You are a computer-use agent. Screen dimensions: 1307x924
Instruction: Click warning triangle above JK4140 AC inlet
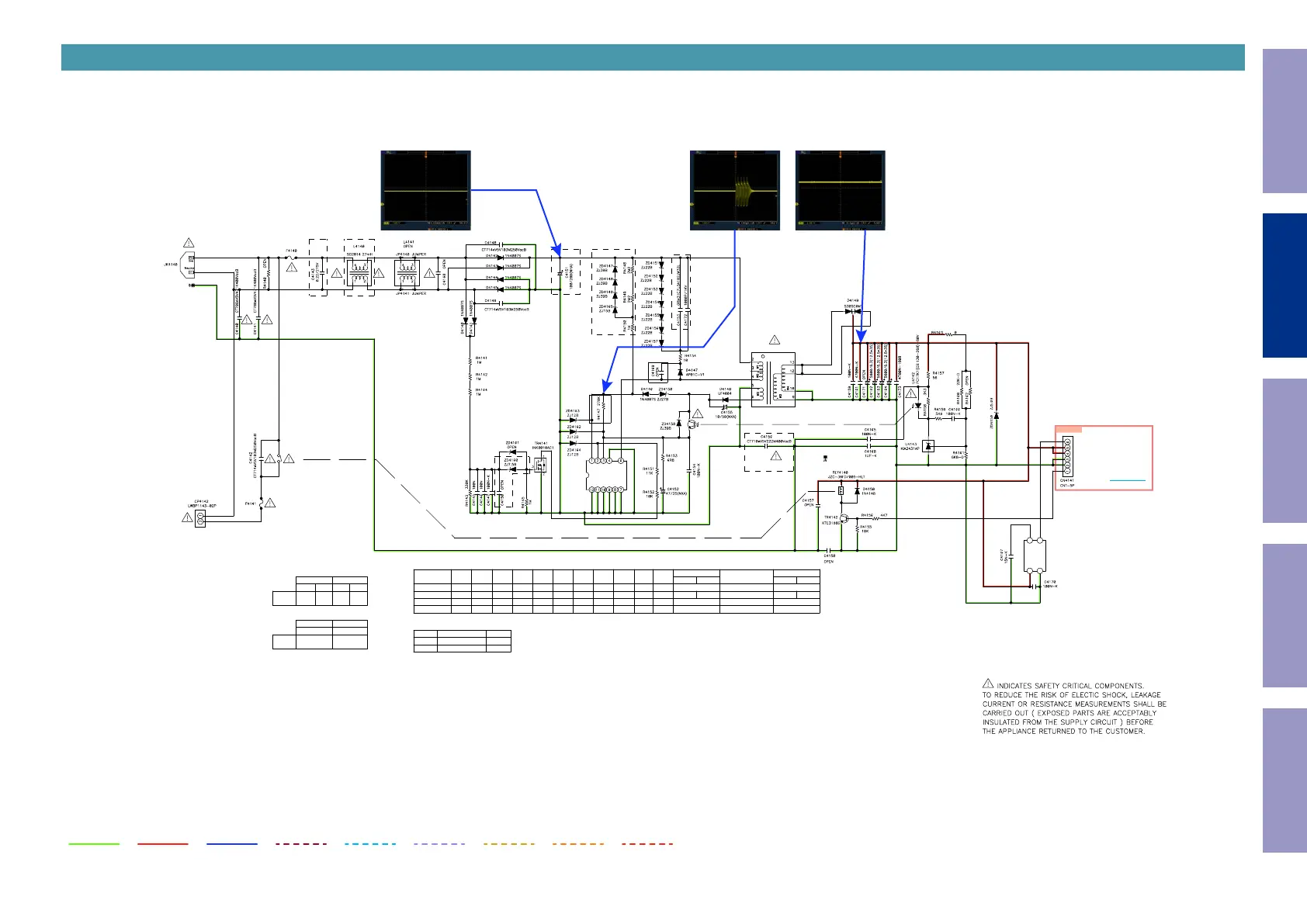click(x=188, y=244)
